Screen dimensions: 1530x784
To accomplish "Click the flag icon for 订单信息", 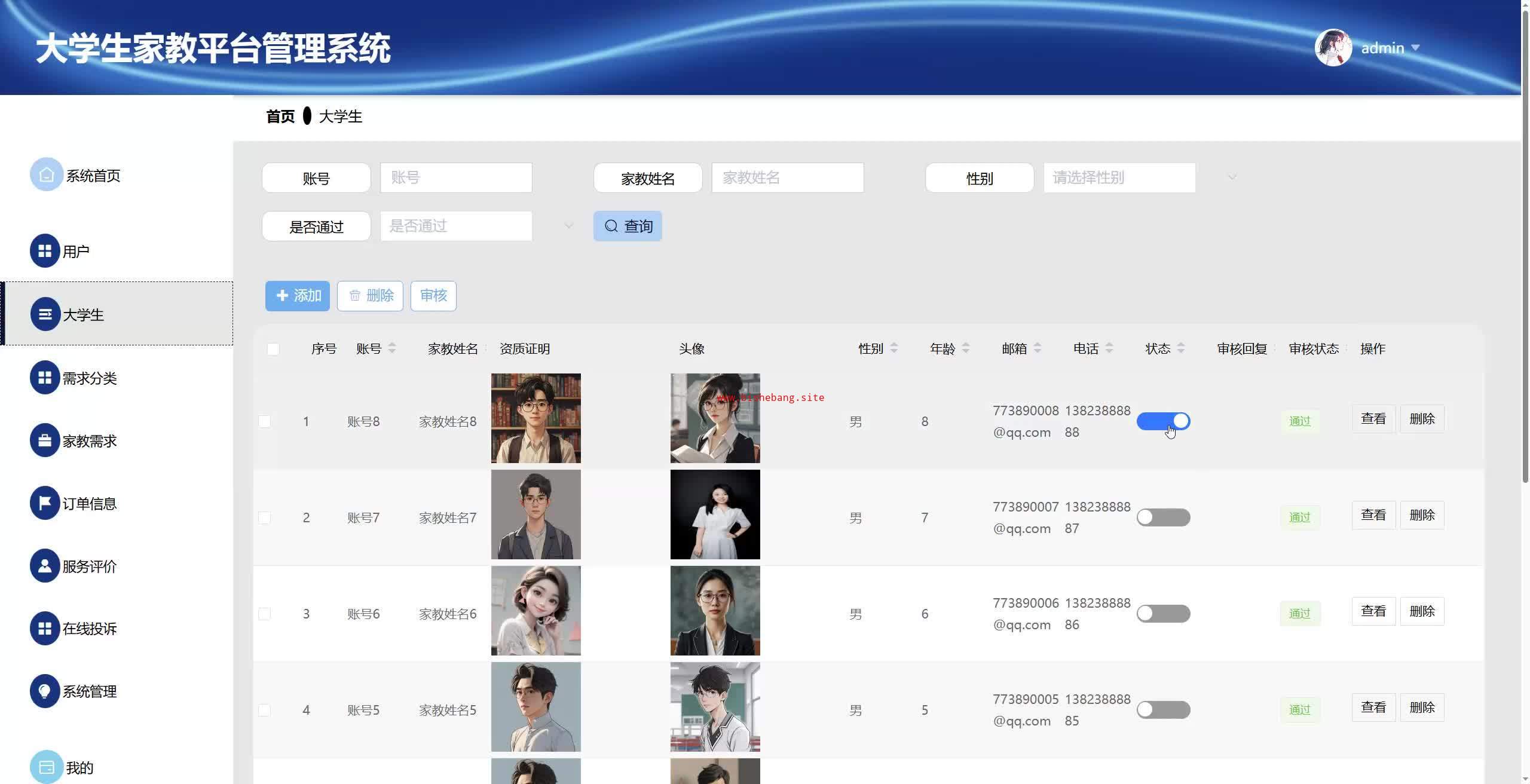I will tap(45, 503).
